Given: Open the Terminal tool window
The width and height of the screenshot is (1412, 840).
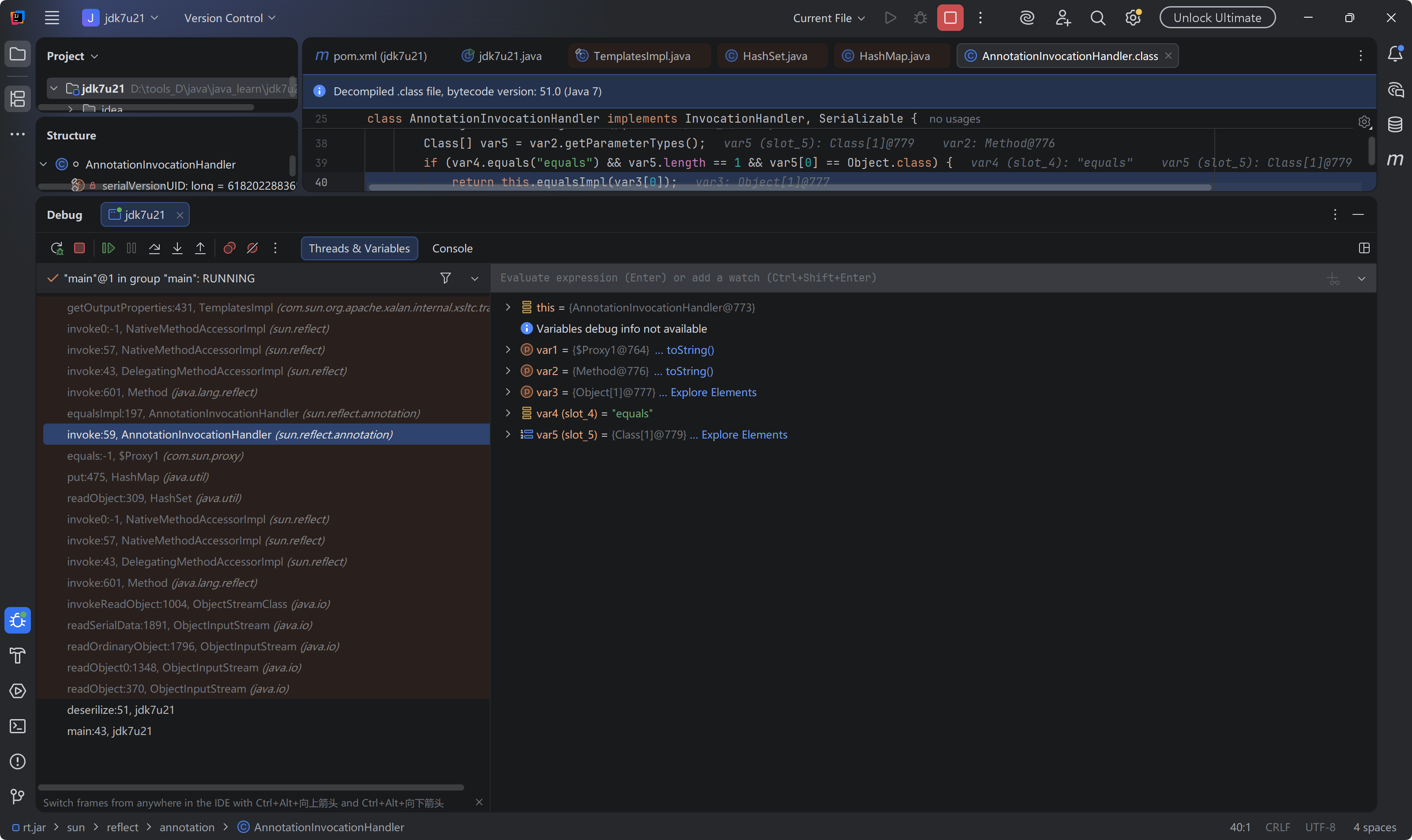Looking at the screenshot, I should [x=18, y=726].
